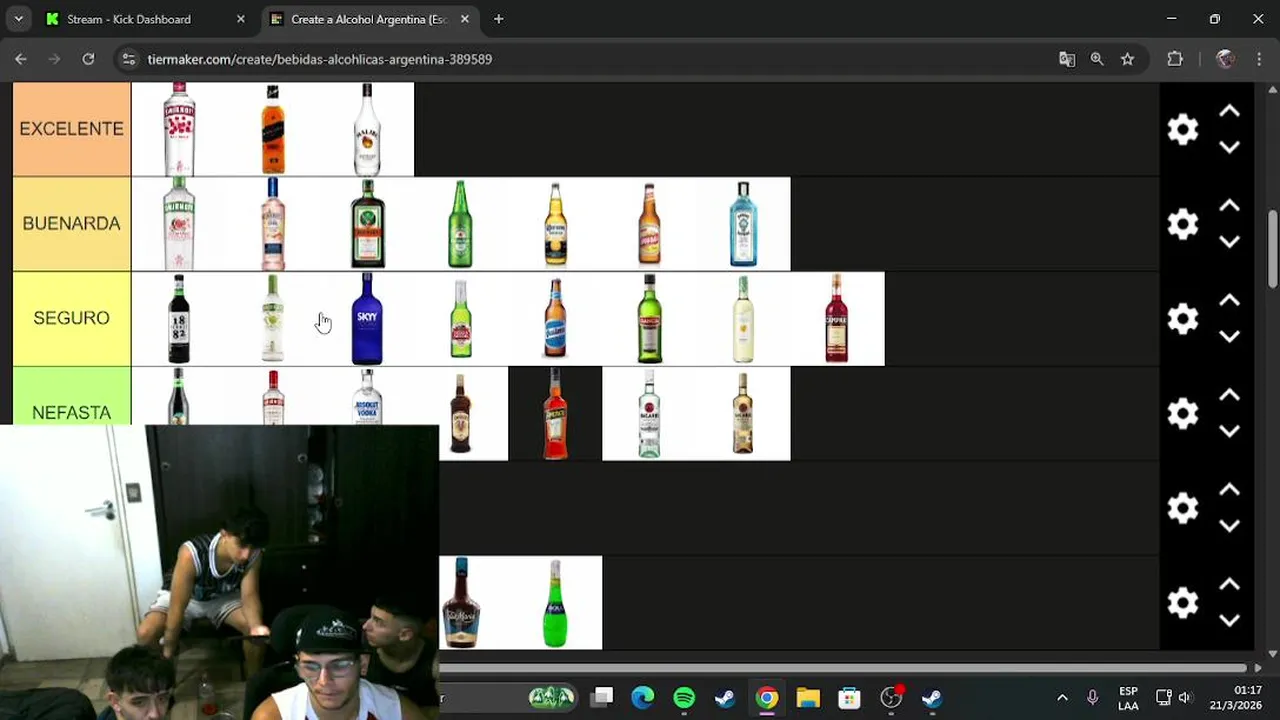Move EXCELENTE tier down with arrow
This screenshot has width=1280, height=720.
tap(1230, 147)
